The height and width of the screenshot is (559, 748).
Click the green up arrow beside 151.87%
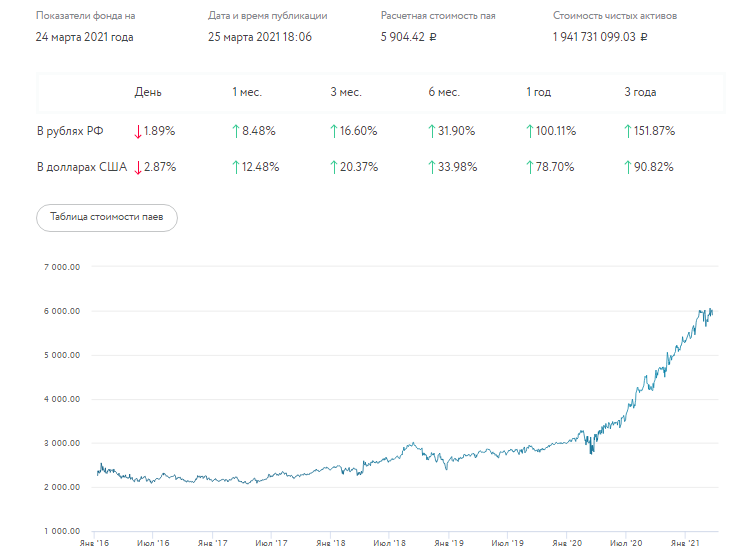pyautogui.click(x=628, y=131)
